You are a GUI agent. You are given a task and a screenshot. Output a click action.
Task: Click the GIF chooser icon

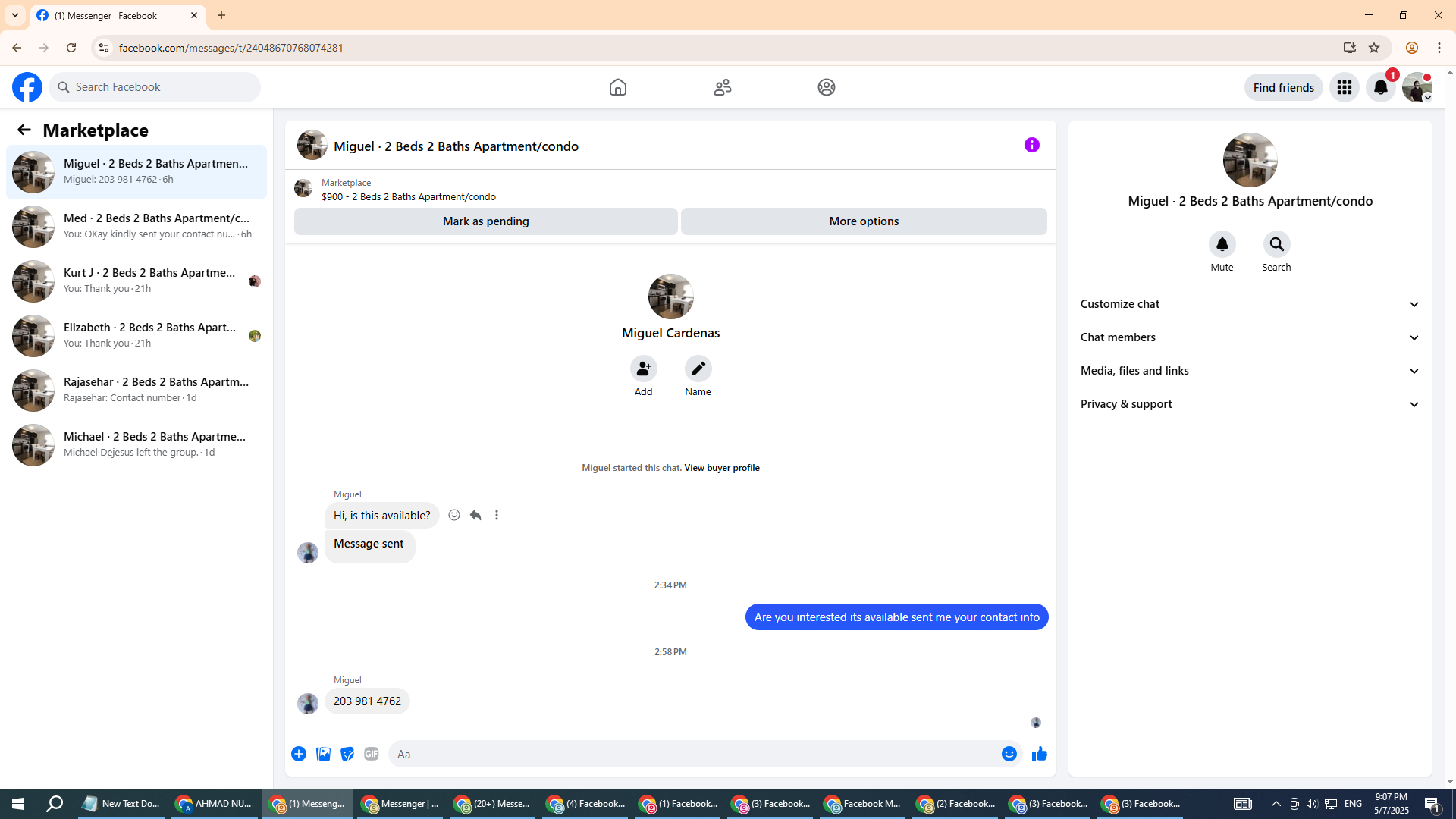pos(371,754)
